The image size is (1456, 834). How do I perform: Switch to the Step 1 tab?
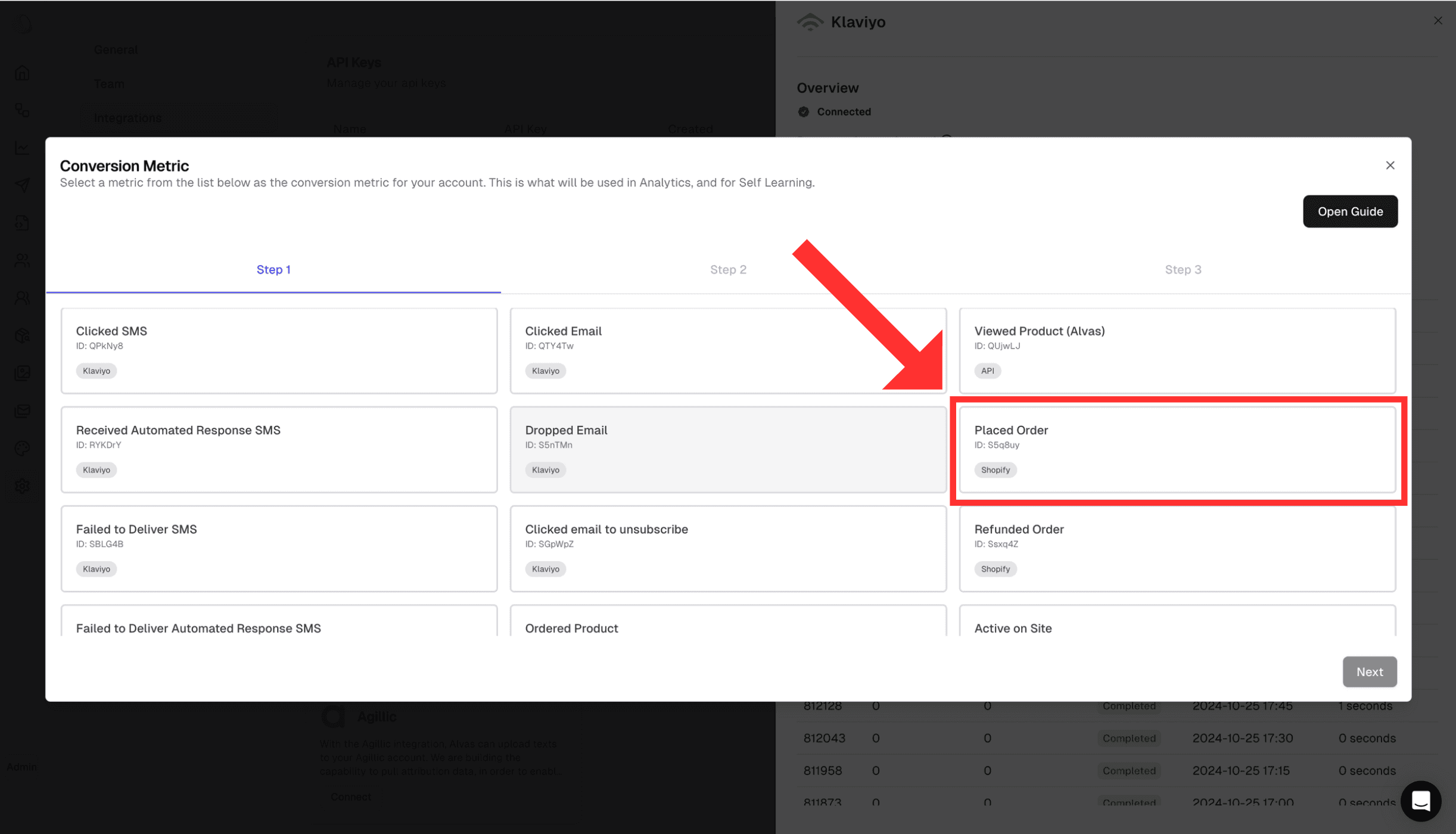pos(273,270)
